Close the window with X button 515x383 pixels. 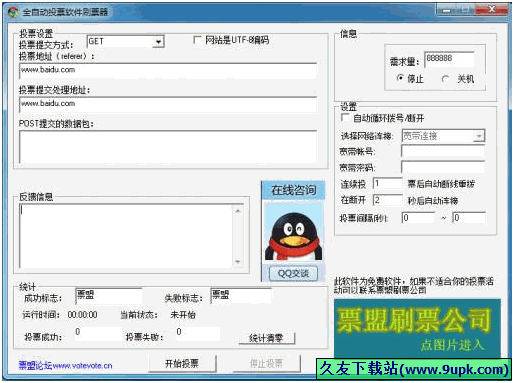click(x=491, y=10)
